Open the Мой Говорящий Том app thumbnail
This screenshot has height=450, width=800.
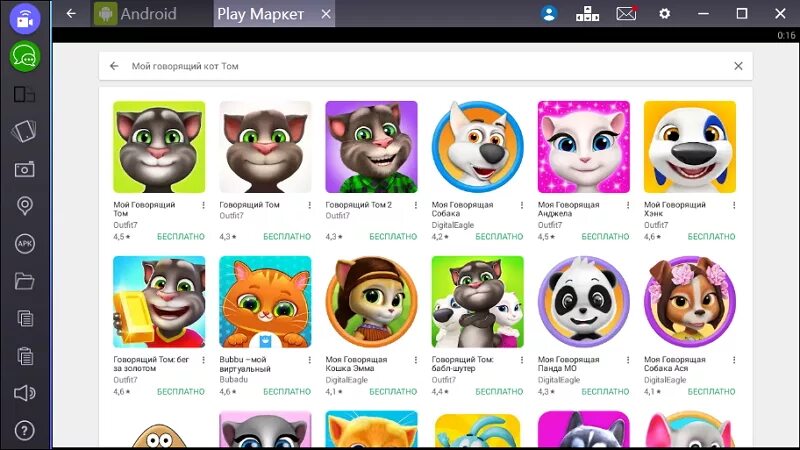[x=159, y=147]
